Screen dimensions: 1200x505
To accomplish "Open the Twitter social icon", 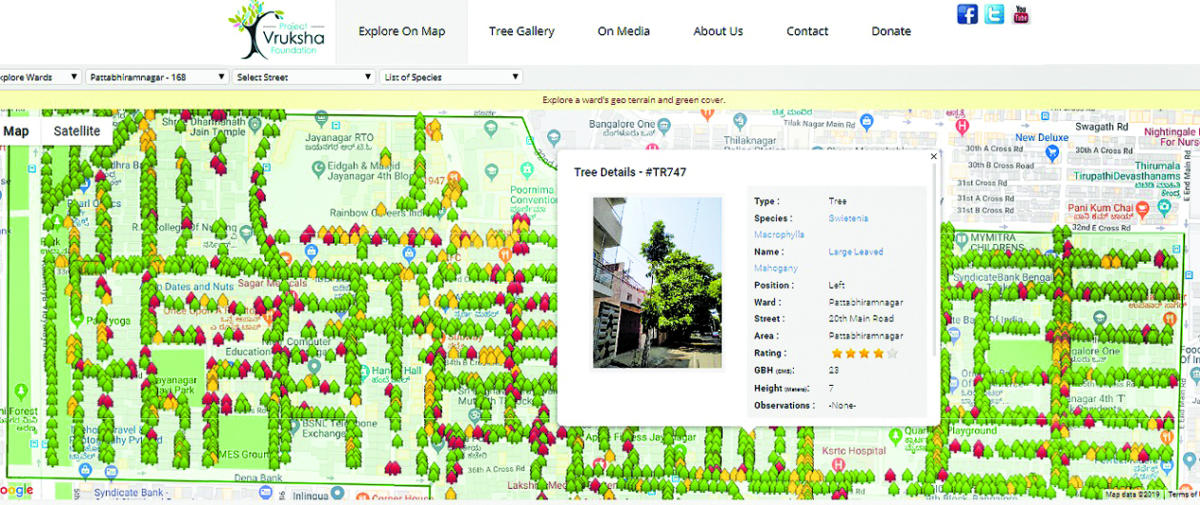I will tap(994, 14).
